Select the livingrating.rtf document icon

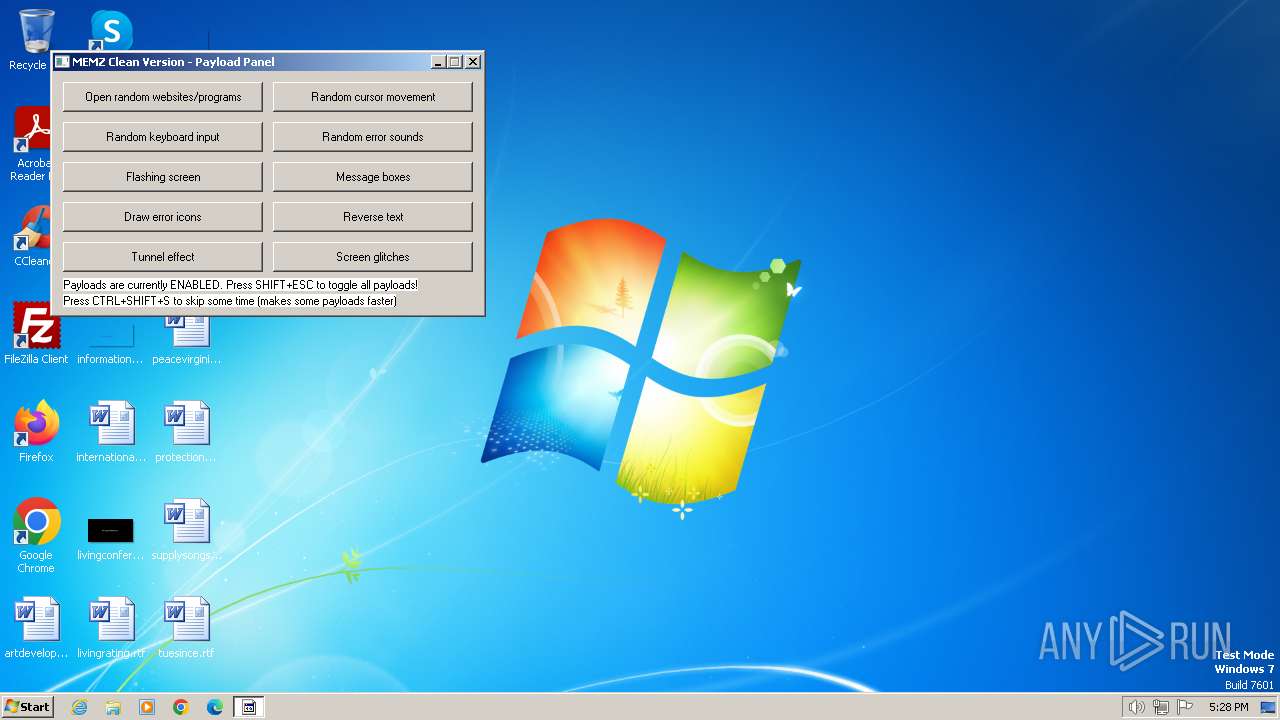click(111, 628)
